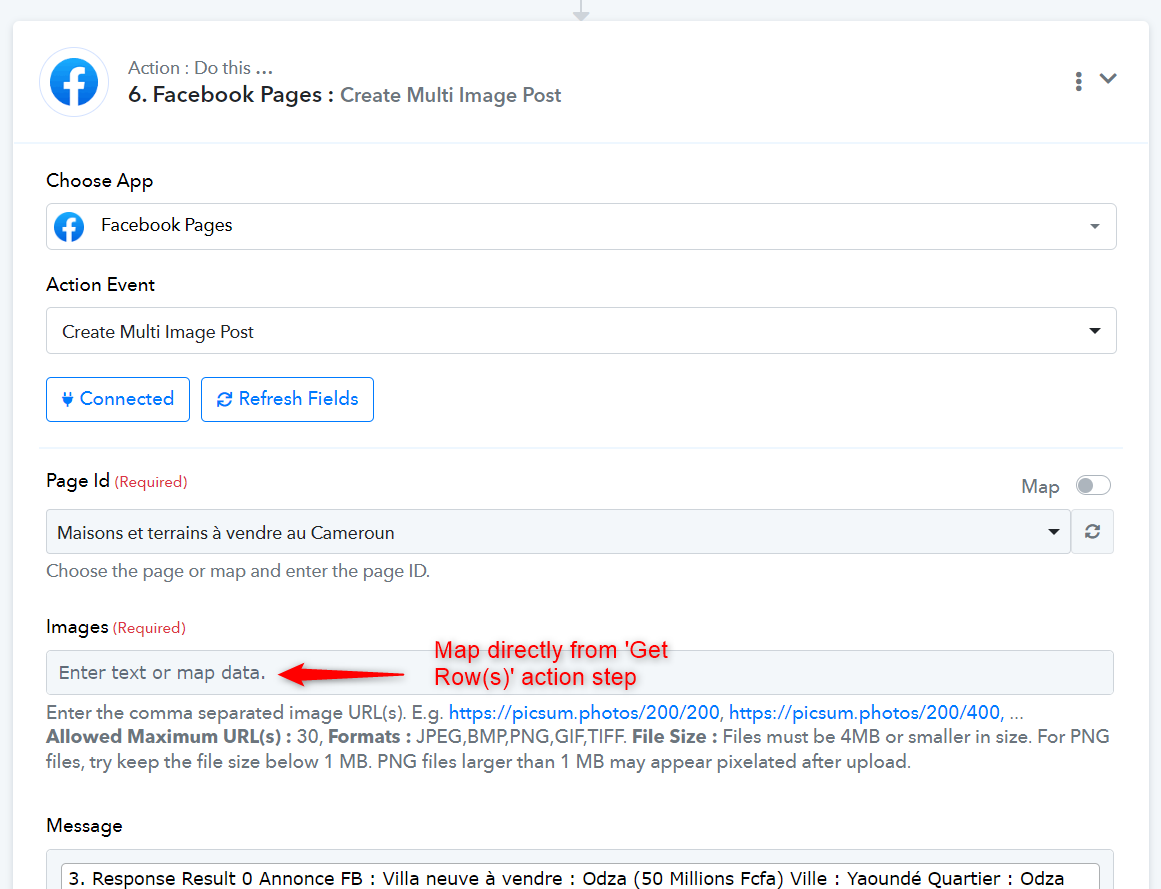Click into the Images input field
This screenshot has height=889, width=1161.
(x=580, y=673)
